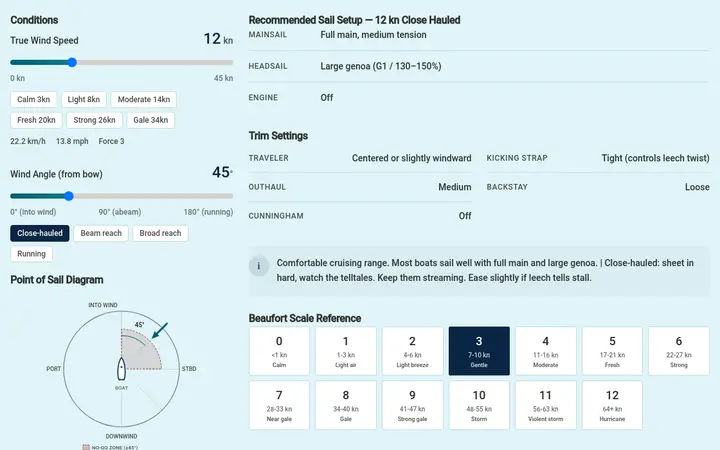Screen dimensions: 720x450
Task: Click the 'PORT' diagram label
Action: [x=54, y=369]
